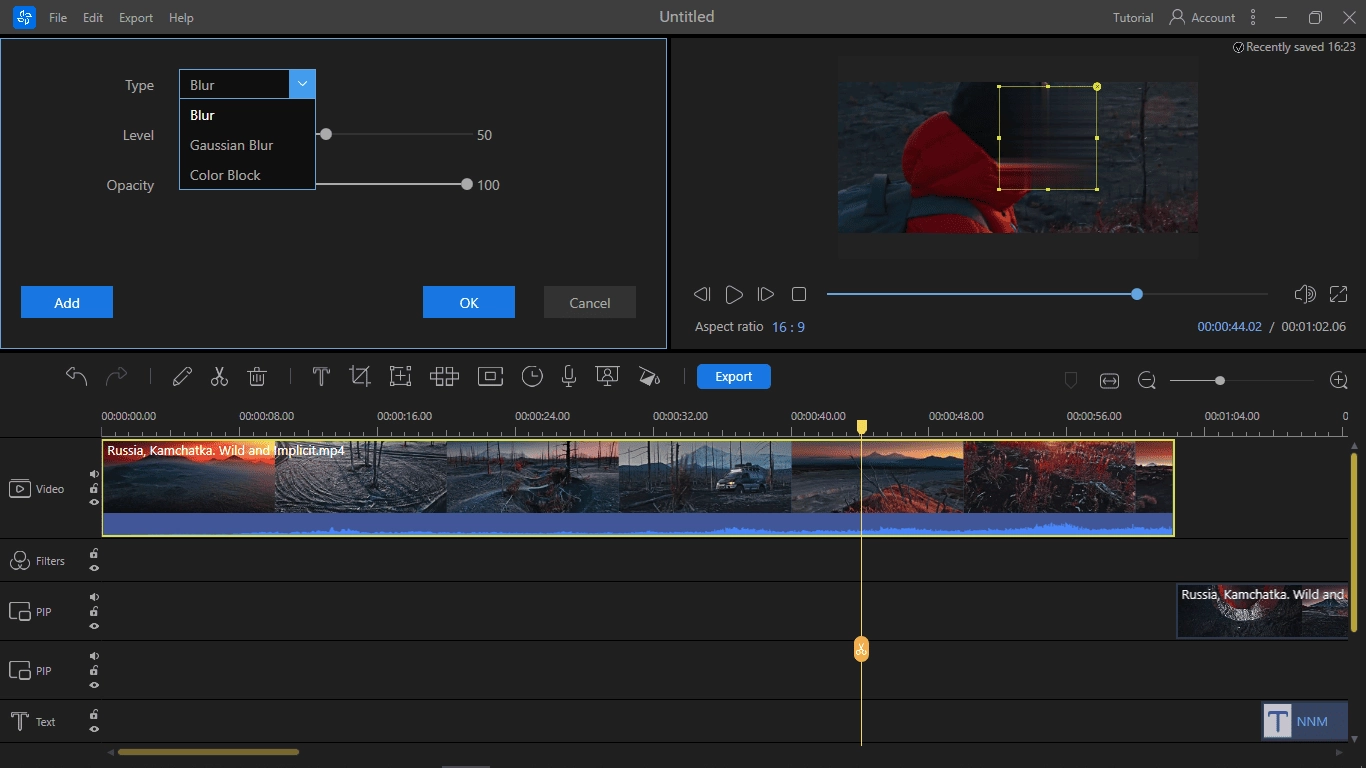The image size is (1366, 768).
Task: Lock the Text track
Action: 94,714
